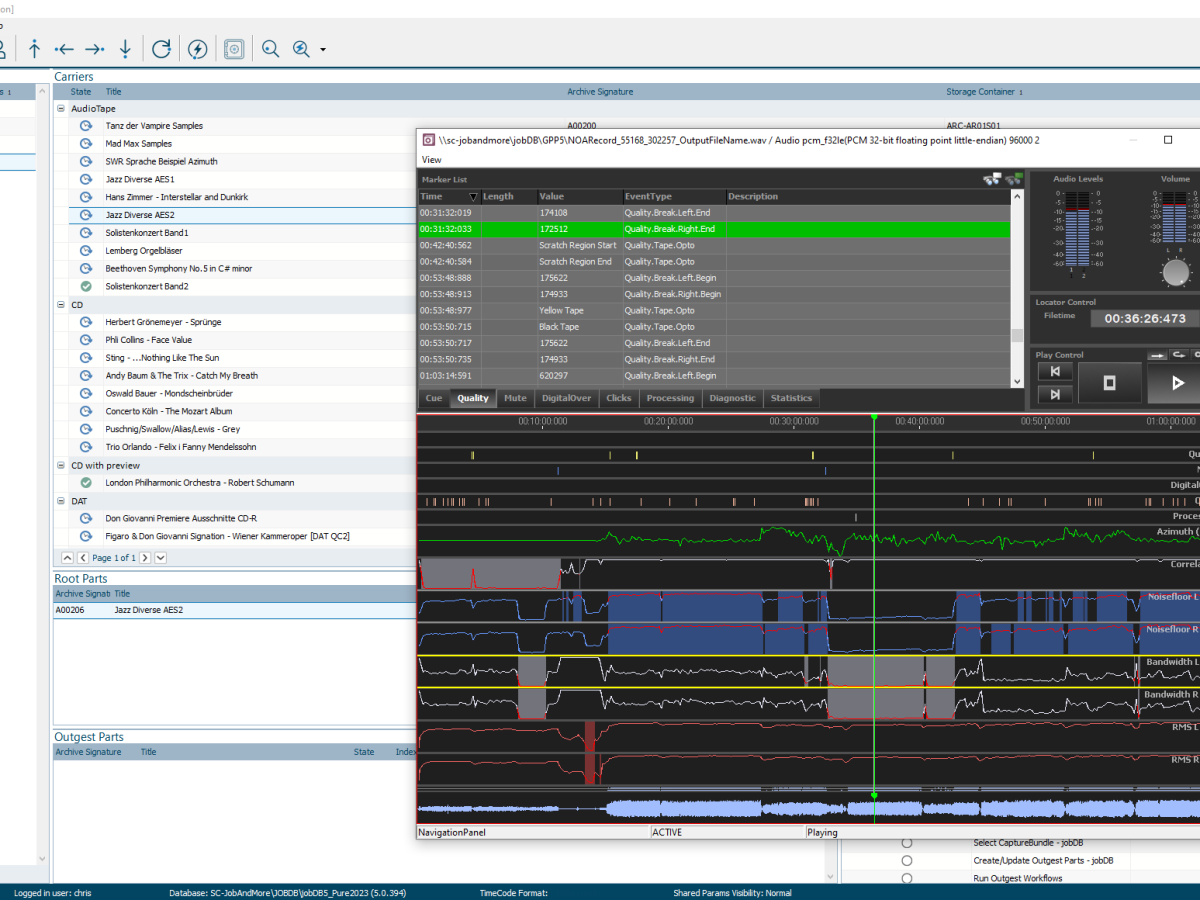The image size is (1200, 900).
Task: Click the upward arrow transfer icon
Action: click(x=34, y=48)
